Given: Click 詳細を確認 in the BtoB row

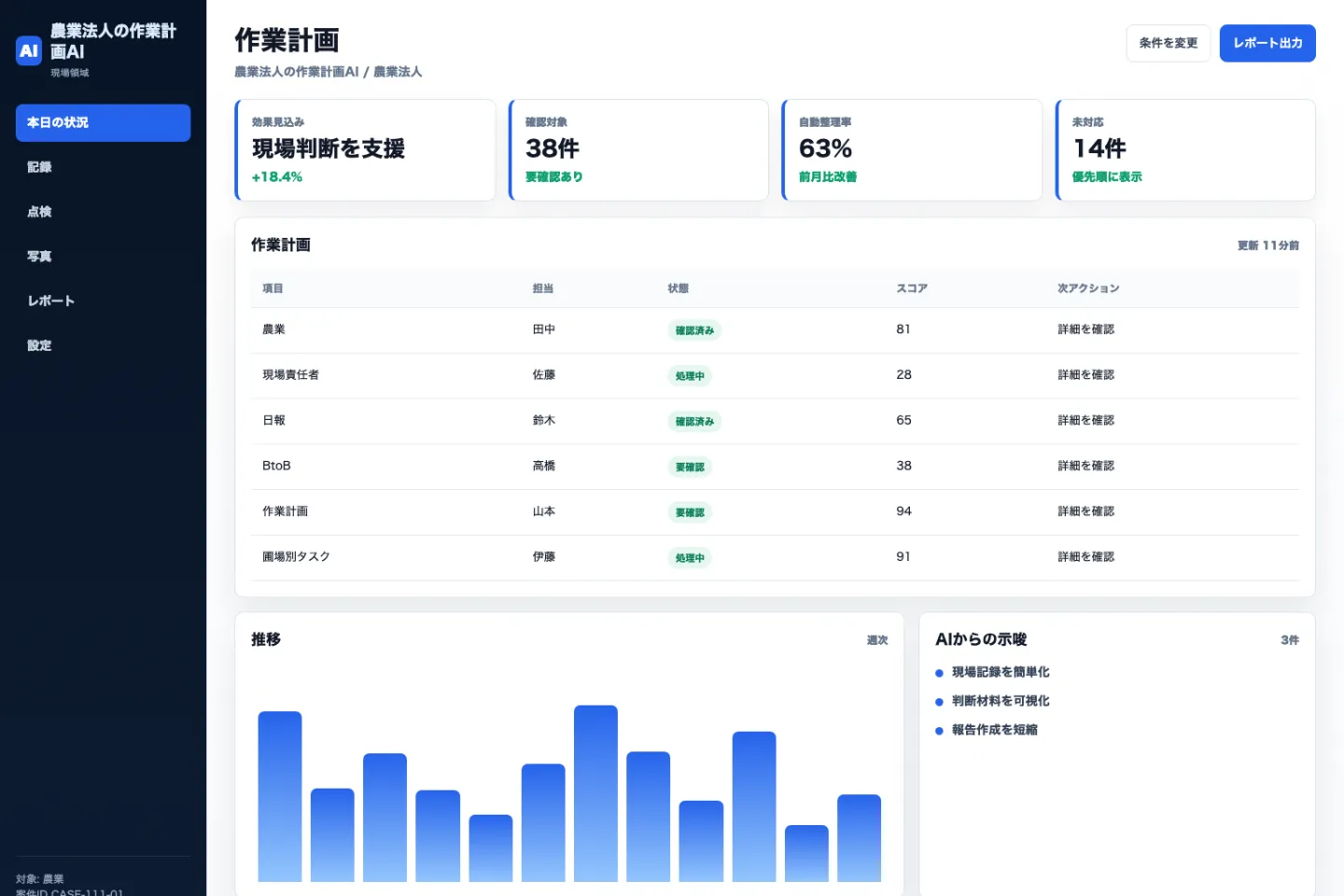Looking at the screenshot, I should click(x=1085, y=466).
